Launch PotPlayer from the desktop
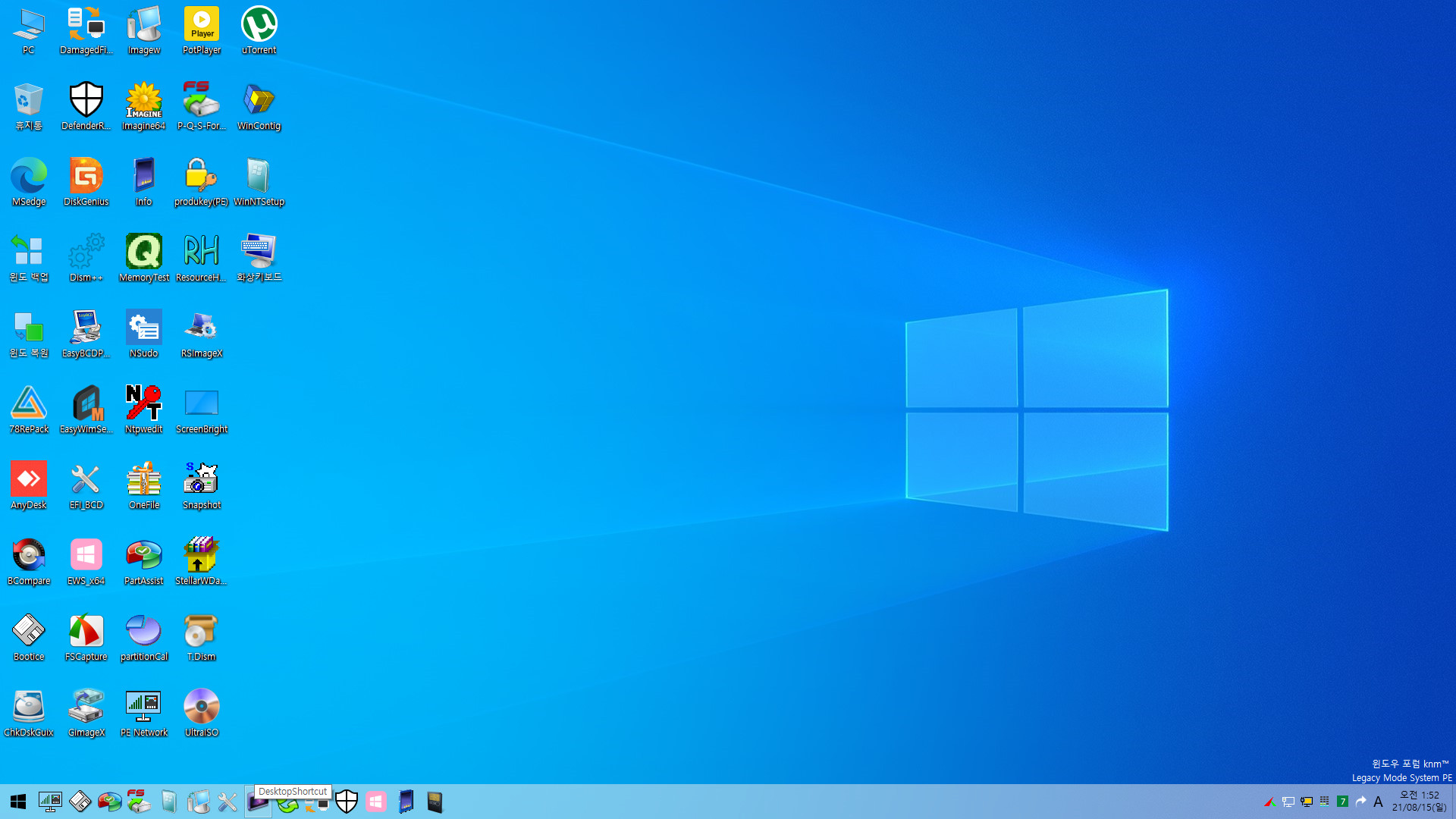The image size is (1456, 819). 202,31
